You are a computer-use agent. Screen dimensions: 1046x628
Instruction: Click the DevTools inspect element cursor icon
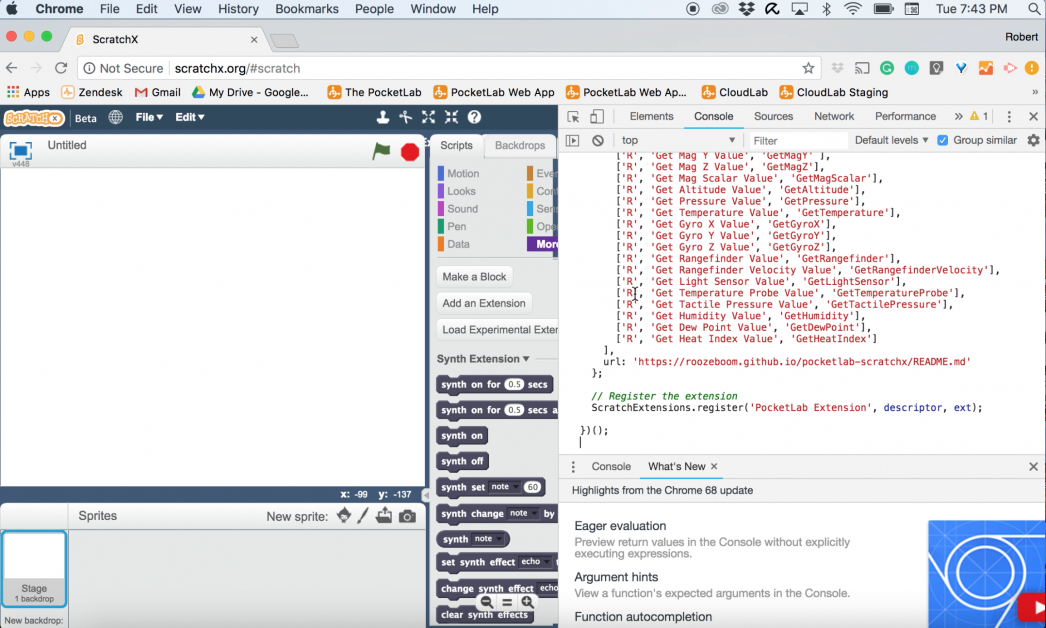tap(572, 115)
